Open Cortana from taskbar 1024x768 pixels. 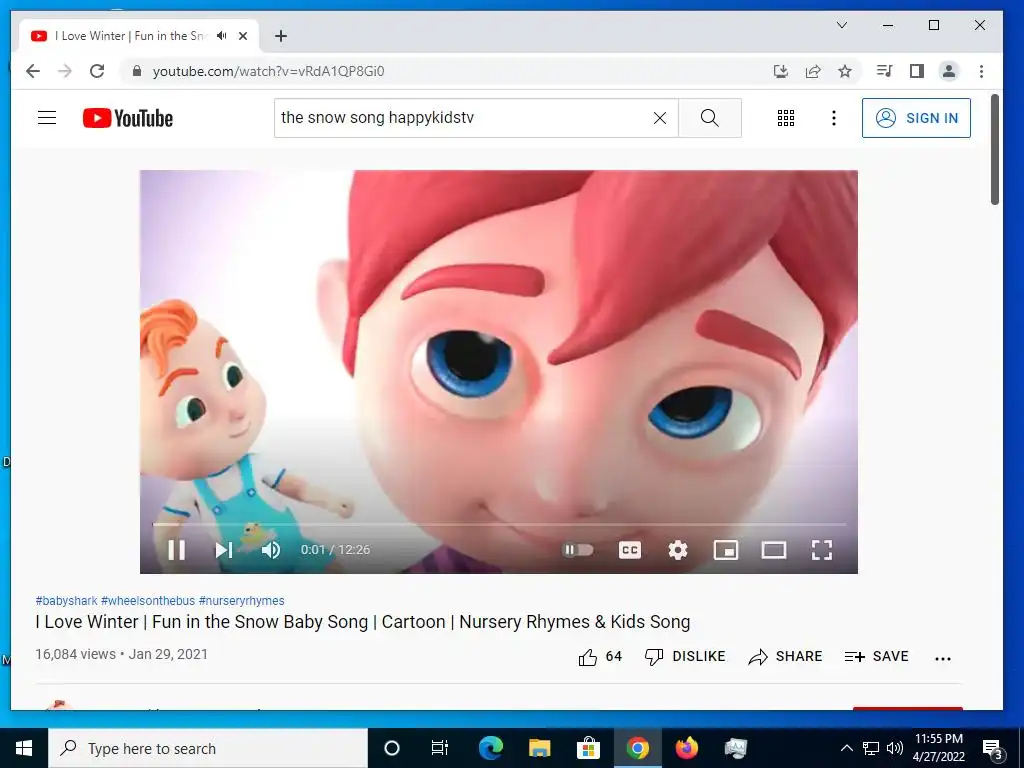click(x=392, y=748)
